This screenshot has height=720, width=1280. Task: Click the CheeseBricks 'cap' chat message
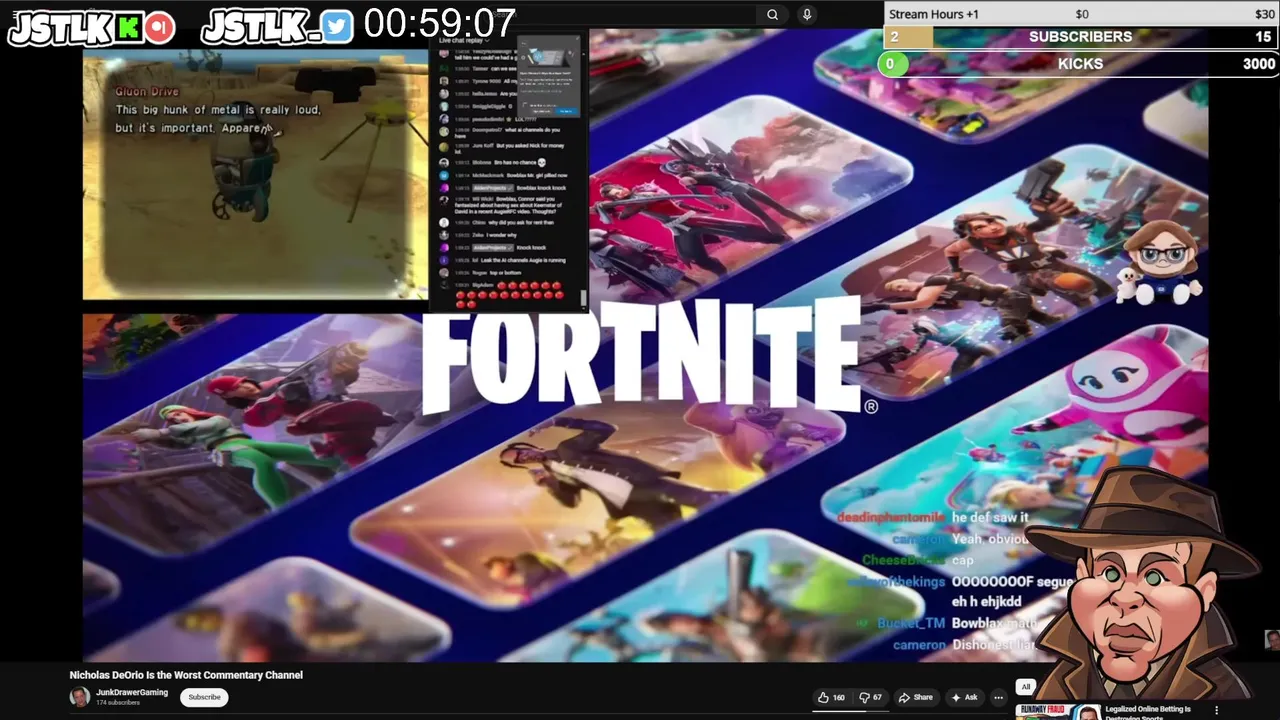click(963, 560)
